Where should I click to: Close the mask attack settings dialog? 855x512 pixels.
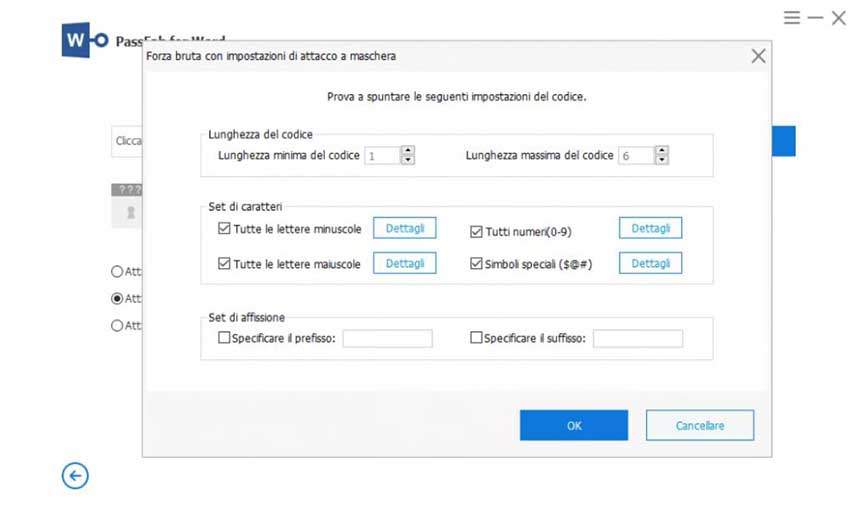point(758,56)
